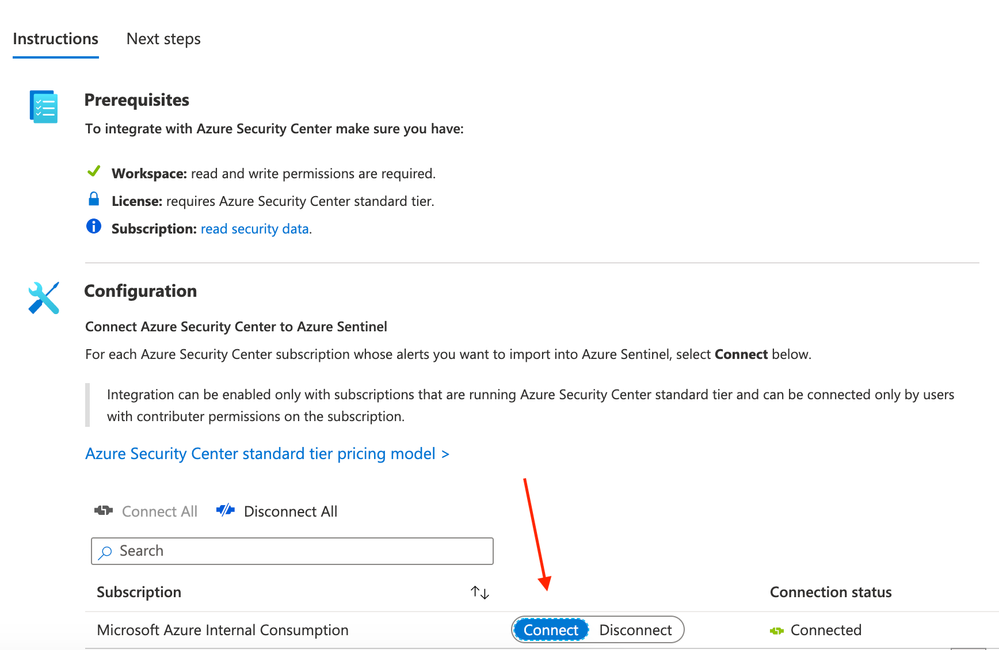Viewport: 999px width, 650px height.
Task: Click the Configuration tools icon
Action: coord(44,298)
